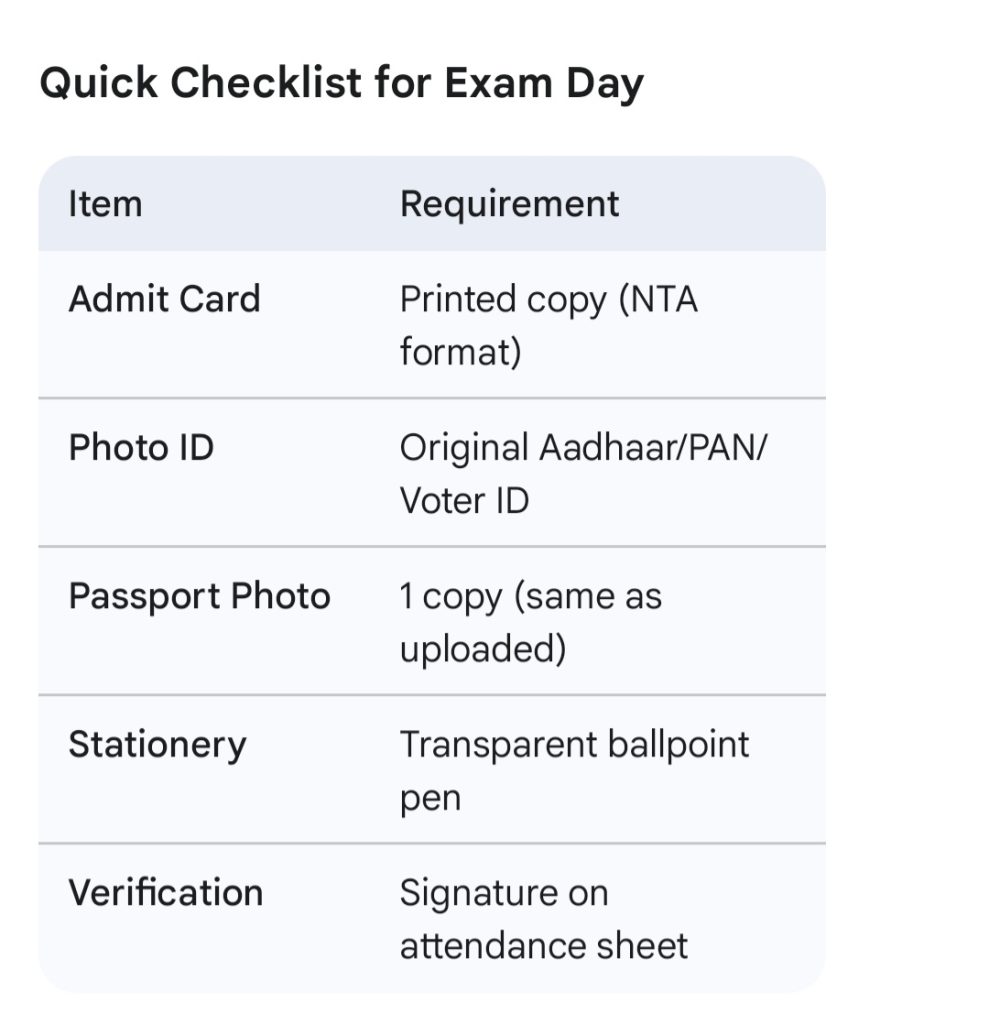Screen dimensions: 989x1024
Task: Click the Signature on requirement text
Action: (x=503, y=893)
